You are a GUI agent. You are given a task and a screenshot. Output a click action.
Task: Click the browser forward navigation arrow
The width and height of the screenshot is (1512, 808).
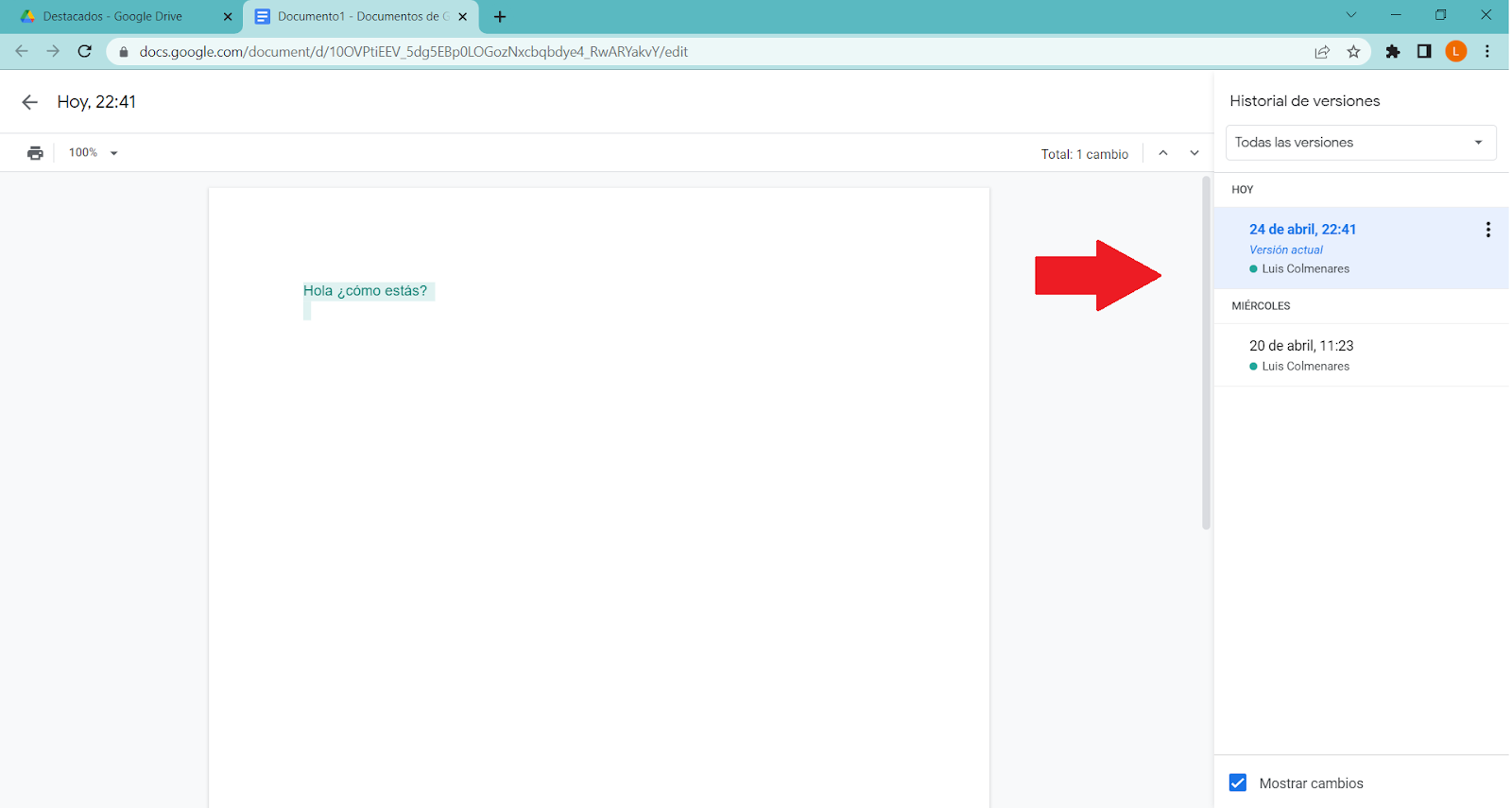pyautogui.click(x=53, y=51)
